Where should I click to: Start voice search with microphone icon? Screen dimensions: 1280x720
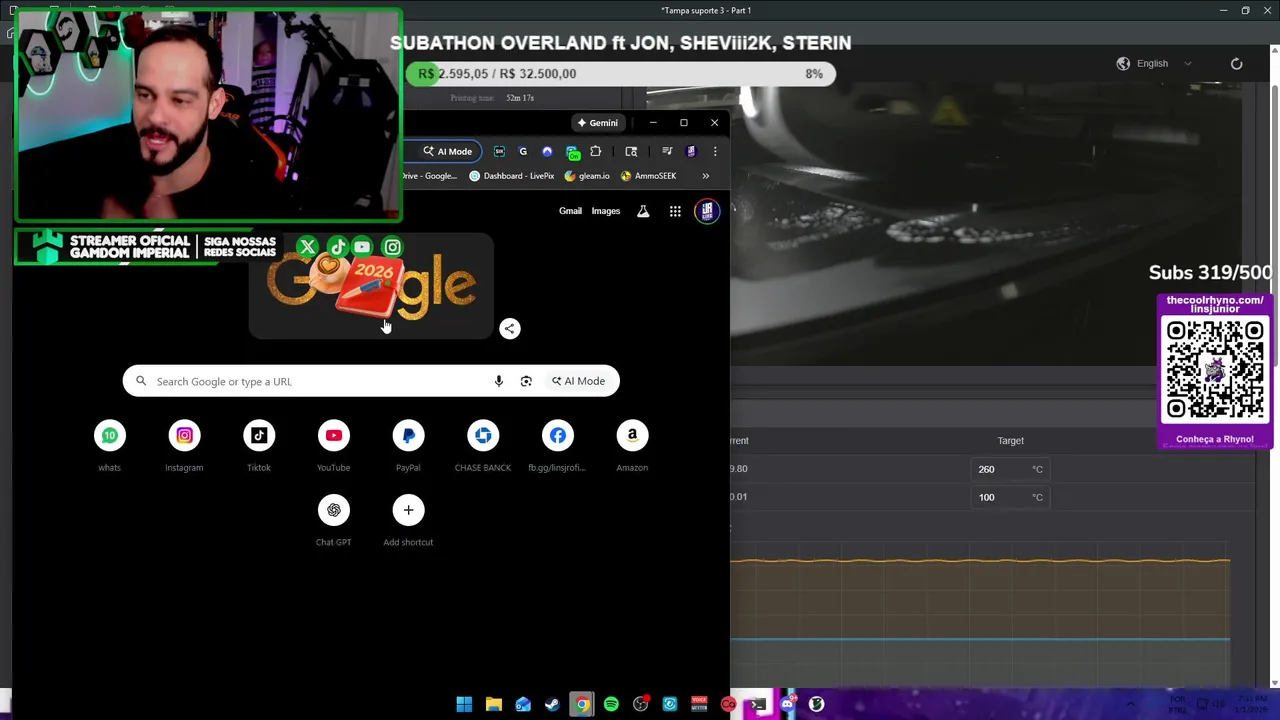499,381
